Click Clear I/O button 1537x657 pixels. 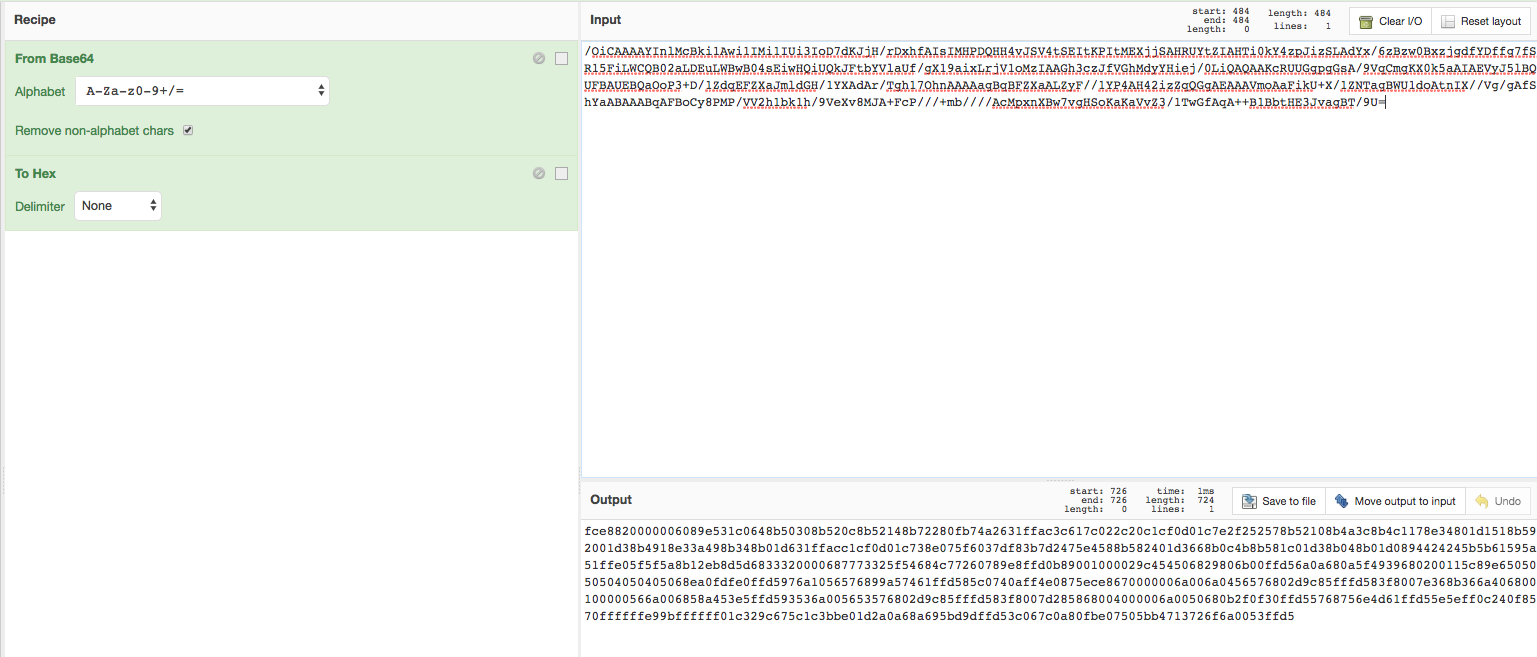[x=1391, y=21]
